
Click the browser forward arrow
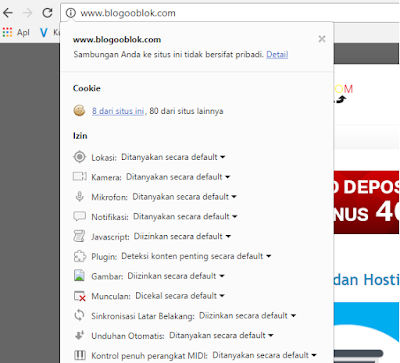28,13
